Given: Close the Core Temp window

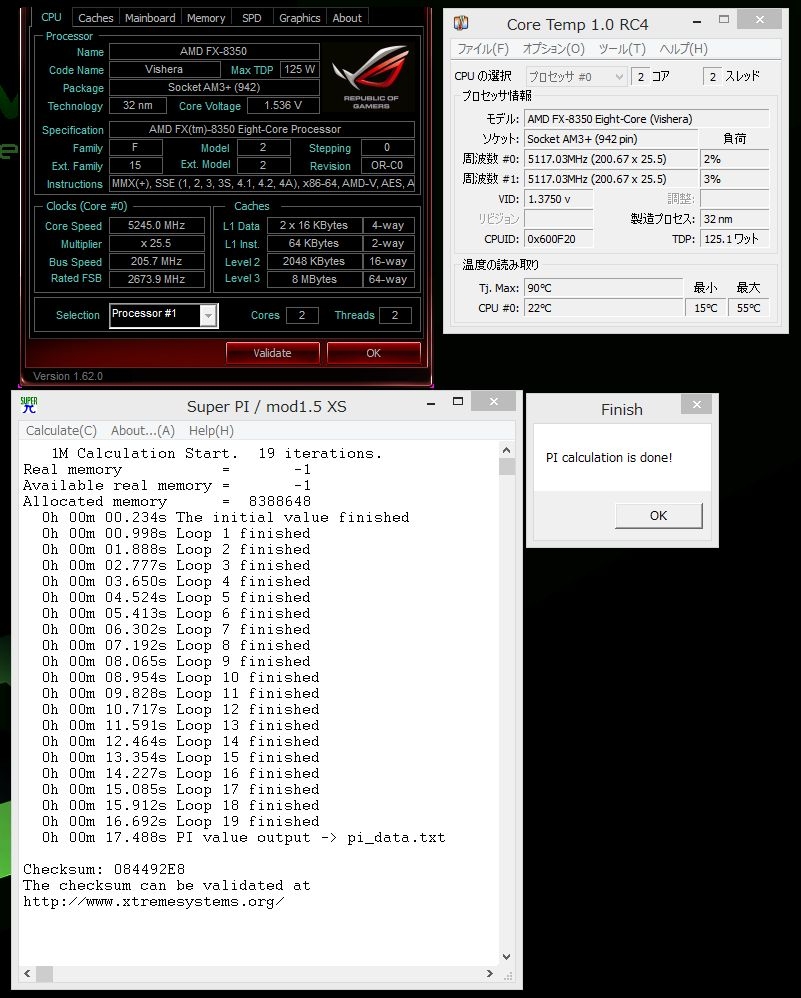Looking at the screenshot, I should point(759,20).
